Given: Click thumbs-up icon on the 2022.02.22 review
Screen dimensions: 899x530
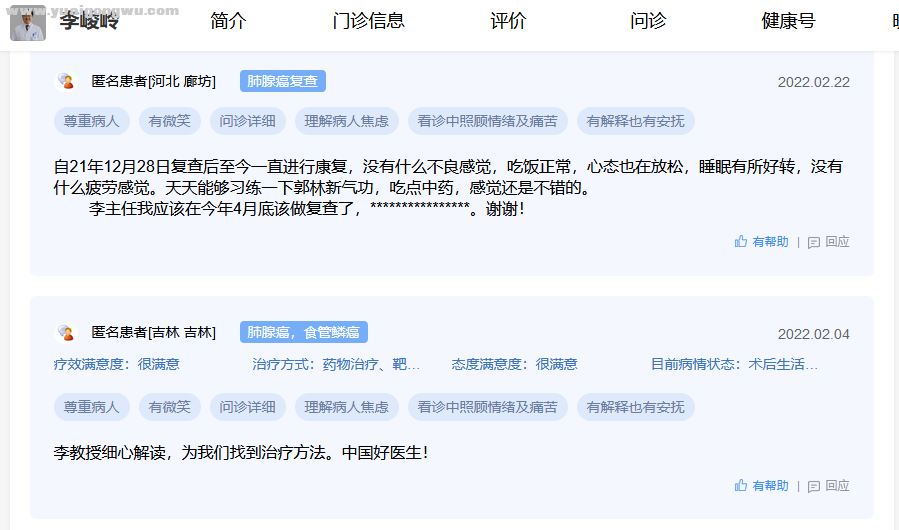Looking at the screenshot, I should (x=741, y=242).
